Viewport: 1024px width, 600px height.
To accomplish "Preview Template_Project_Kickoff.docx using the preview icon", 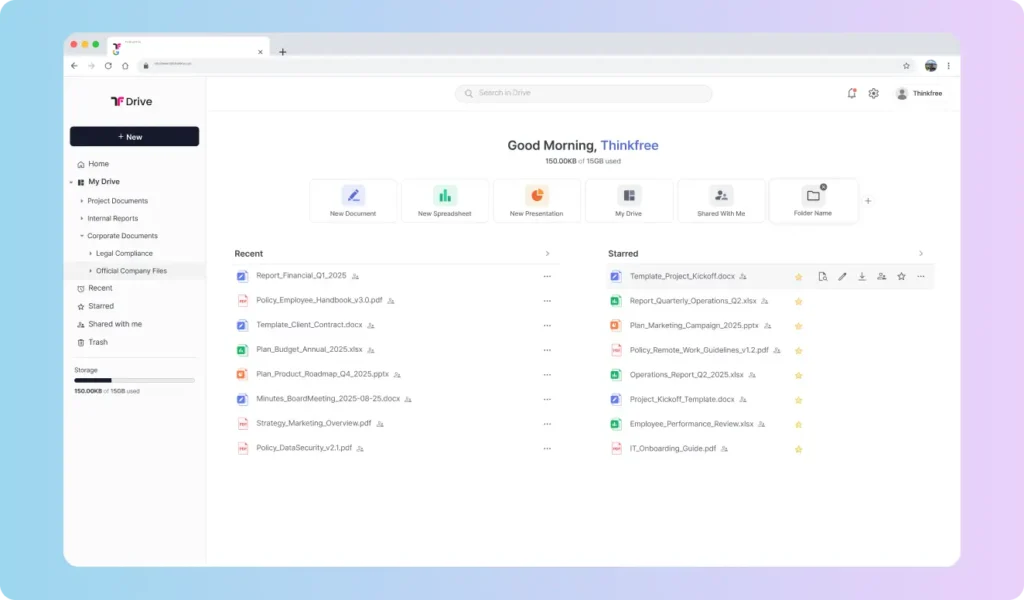I will pos(822,277).
